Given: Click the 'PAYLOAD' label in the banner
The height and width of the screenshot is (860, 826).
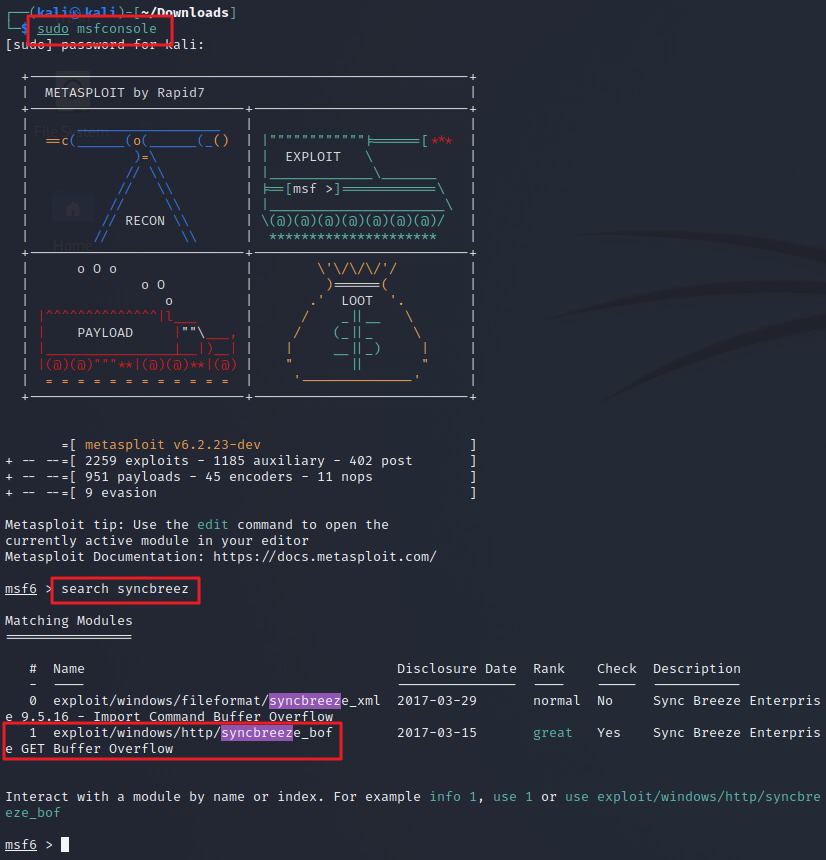Looking at the screenshot, I should point(105,333).
